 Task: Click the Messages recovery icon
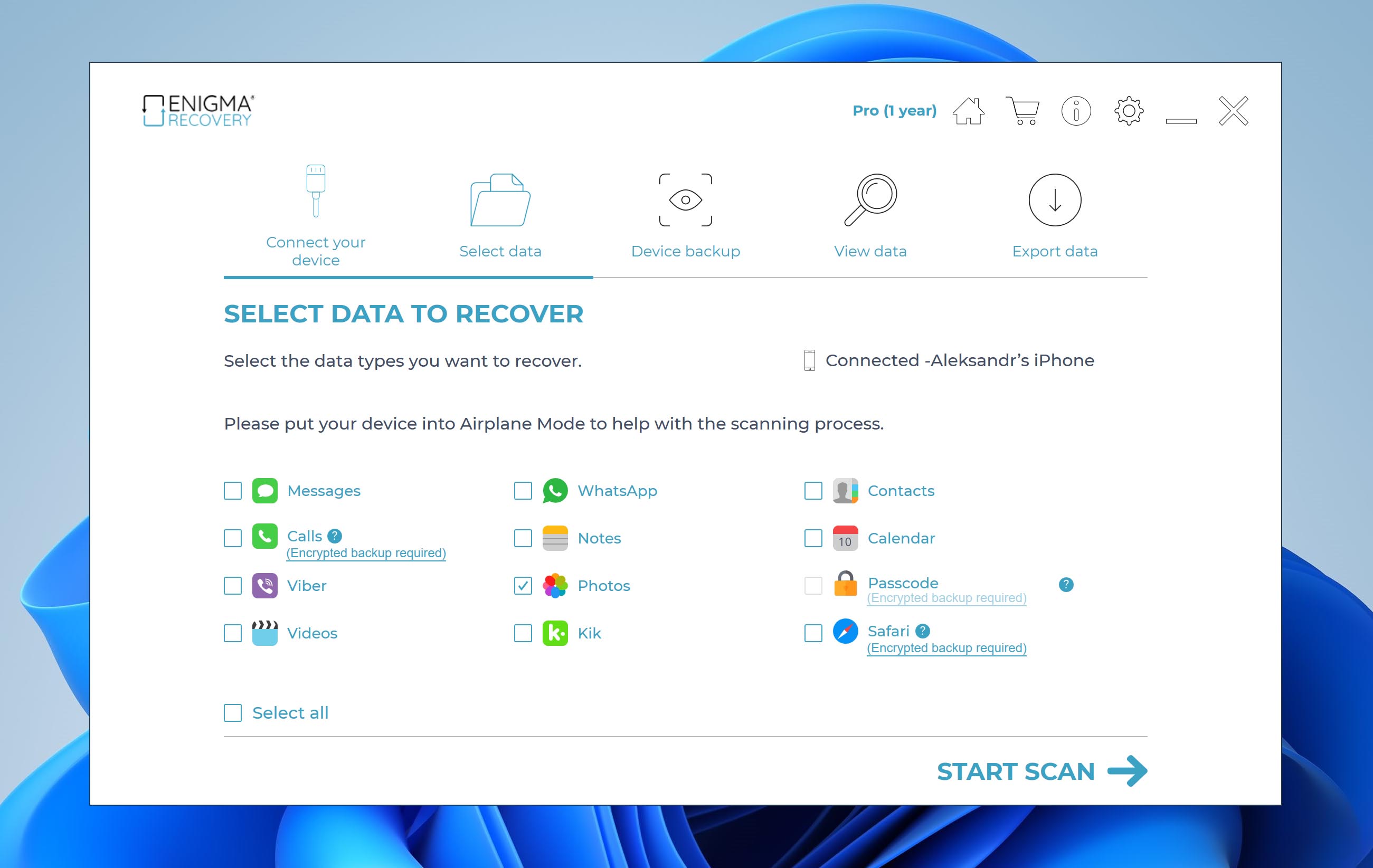(x=264, y=491)
